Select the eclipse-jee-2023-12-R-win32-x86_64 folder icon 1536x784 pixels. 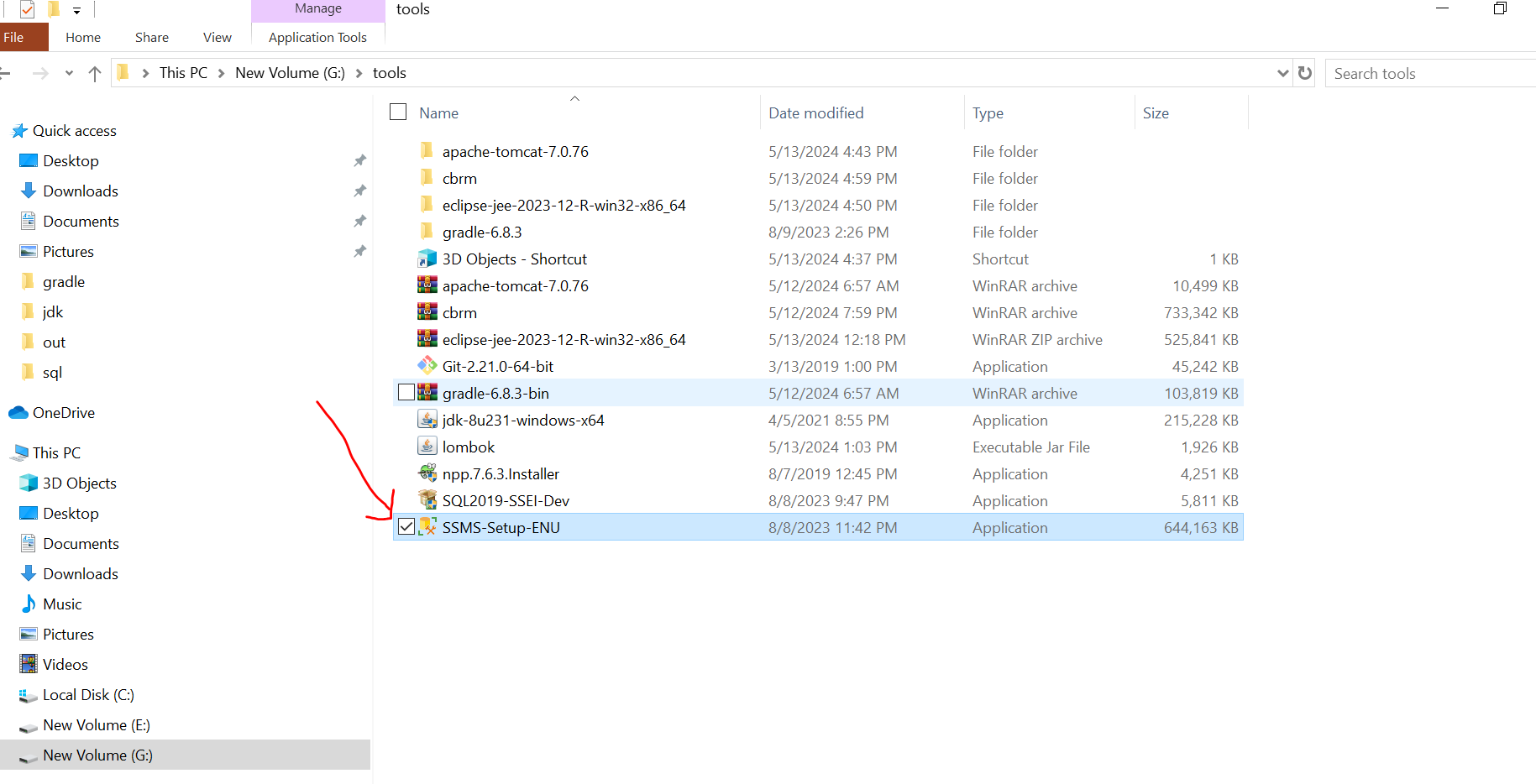coord(427,205)
